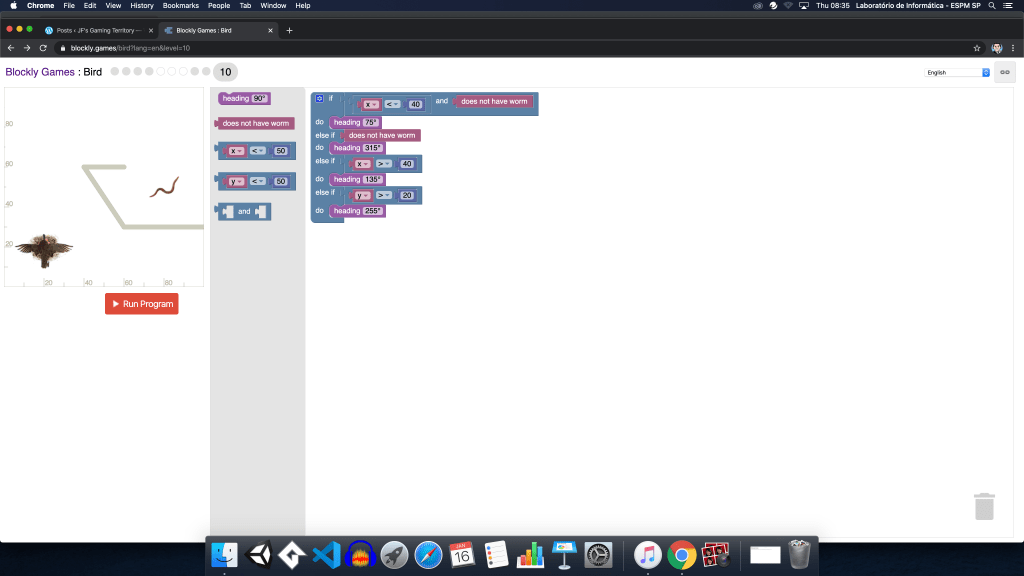This screenshot has width=1024, height=576.
Task: Open Keynote from the dock
Action: (564, 555)
